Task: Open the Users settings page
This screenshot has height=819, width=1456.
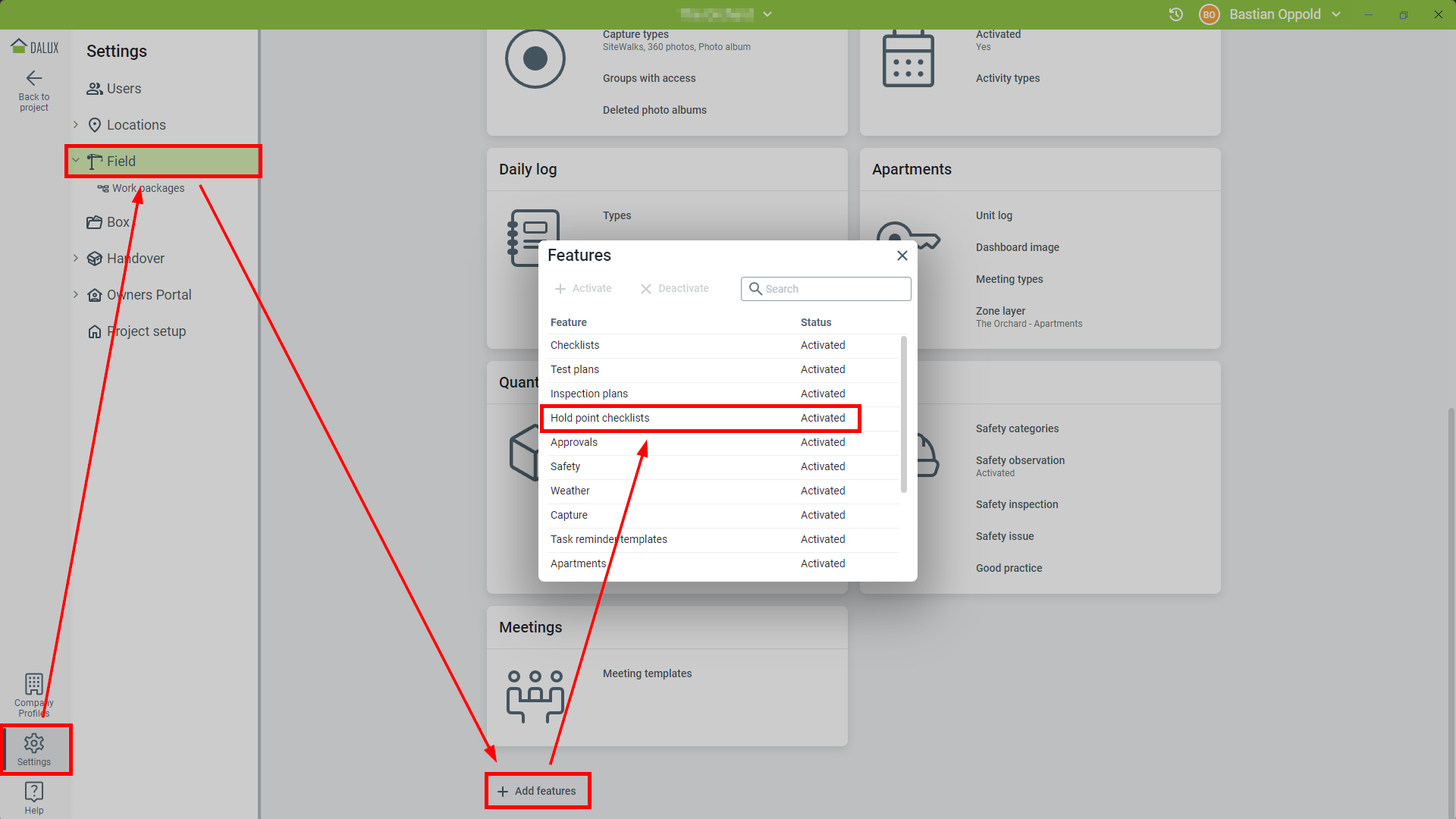Action: pos(124,89)
